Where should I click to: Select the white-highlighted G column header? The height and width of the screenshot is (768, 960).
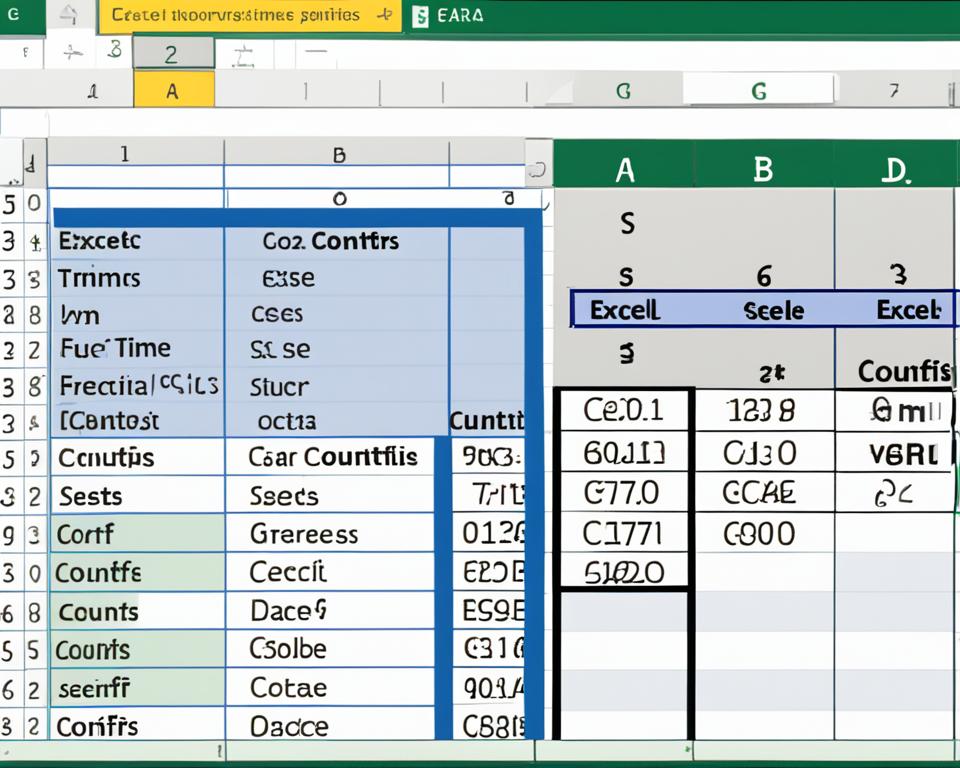[758, 91]
